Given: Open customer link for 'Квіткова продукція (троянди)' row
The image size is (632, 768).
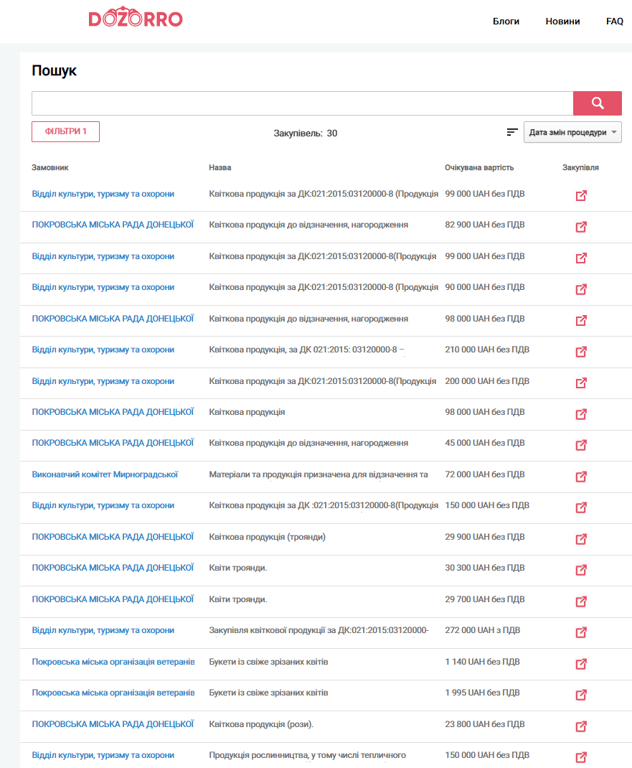Looking at the screenshot, I should (113, 536).
